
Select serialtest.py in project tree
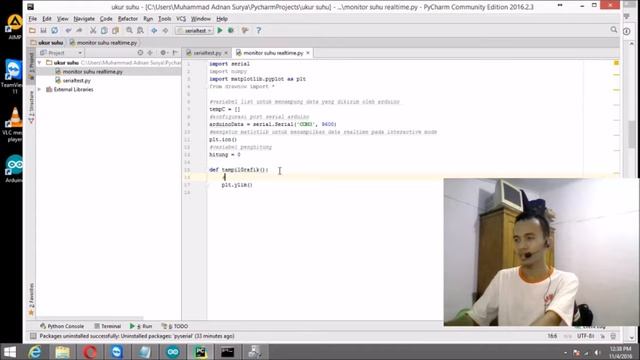(77, 81)
